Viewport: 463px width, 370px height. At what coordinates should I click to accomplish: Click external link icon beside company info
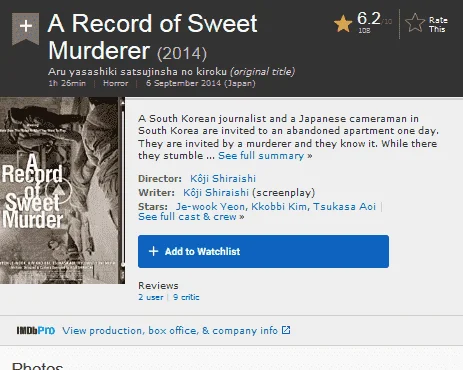[286, 330]
